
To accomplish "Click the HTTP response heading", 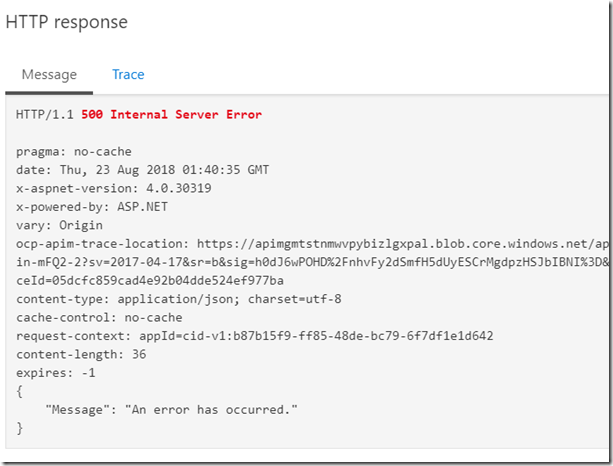I will (66, 22).
